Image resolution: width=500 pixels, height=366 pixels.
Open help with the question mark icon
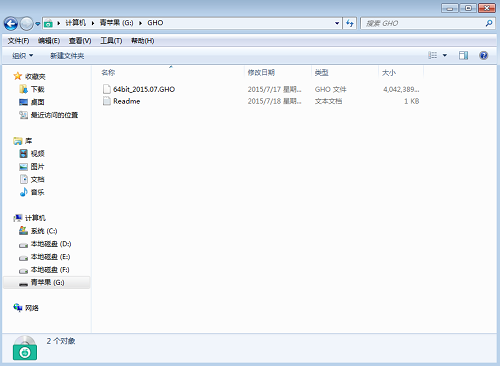484,55
